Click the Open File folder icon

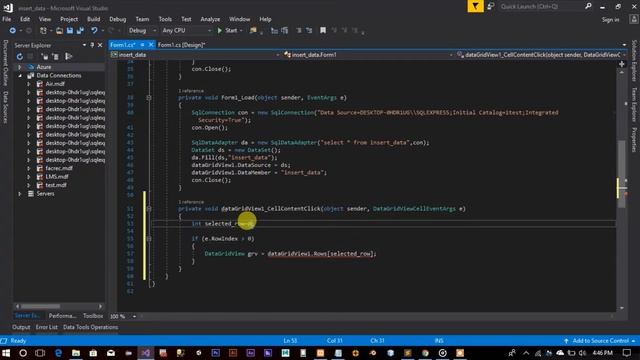coord(59,31)
